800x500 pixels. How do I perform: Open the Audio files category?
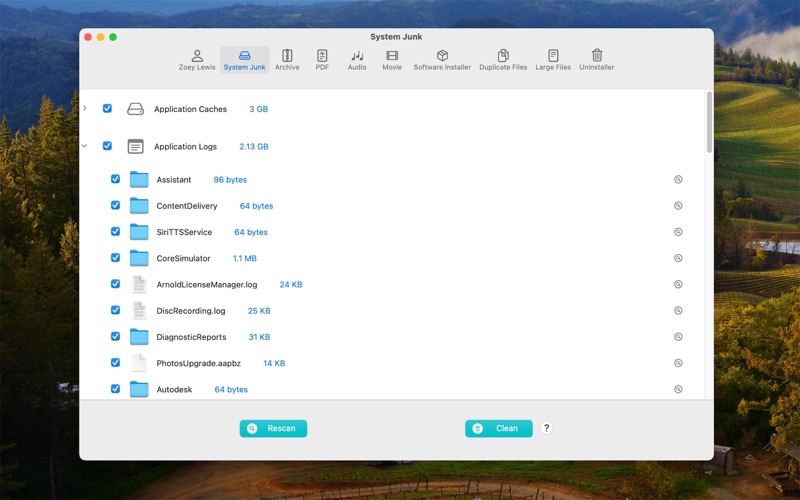(x=357, y=60)
